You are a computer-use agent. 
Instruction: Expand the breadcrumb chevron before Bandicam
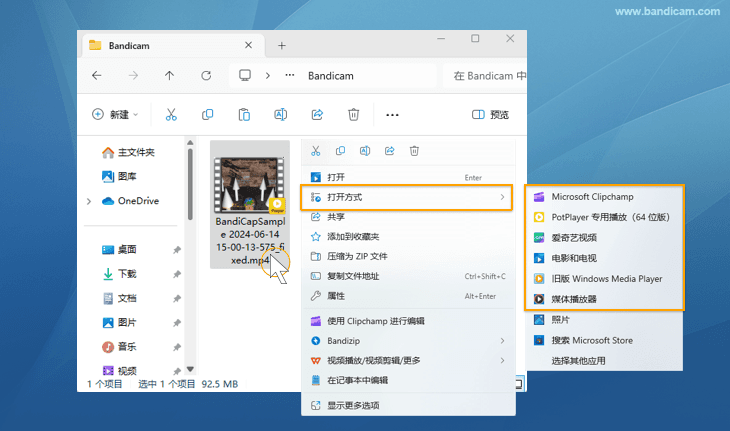268,75
